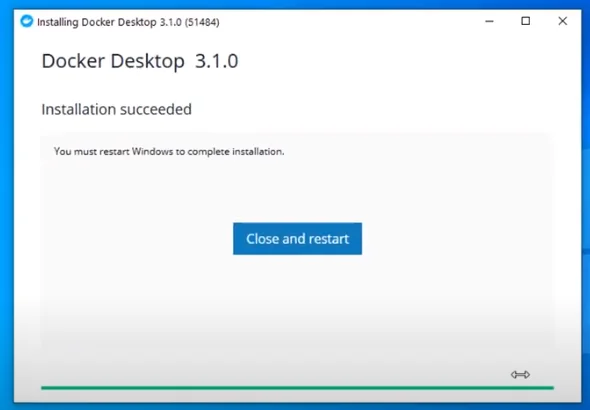The image size is (590, 410).
Task: Click the 'Installation succeeded' heading
Action: tap(116, 109)
